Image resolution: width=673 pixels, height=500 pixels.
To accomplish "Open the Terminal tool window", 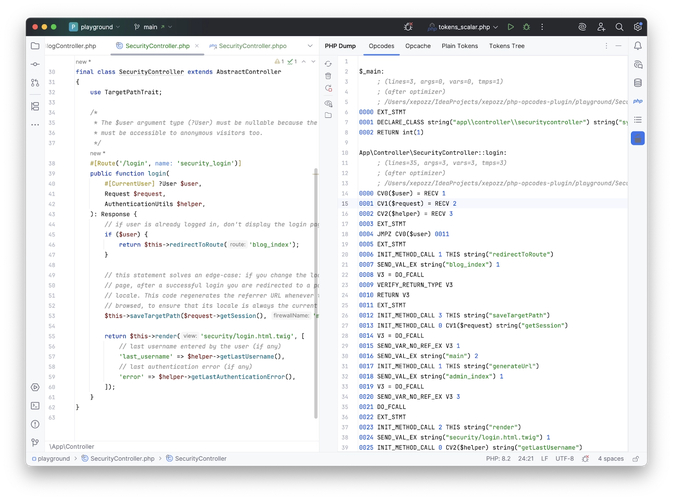I will click(x=35, y=406).
